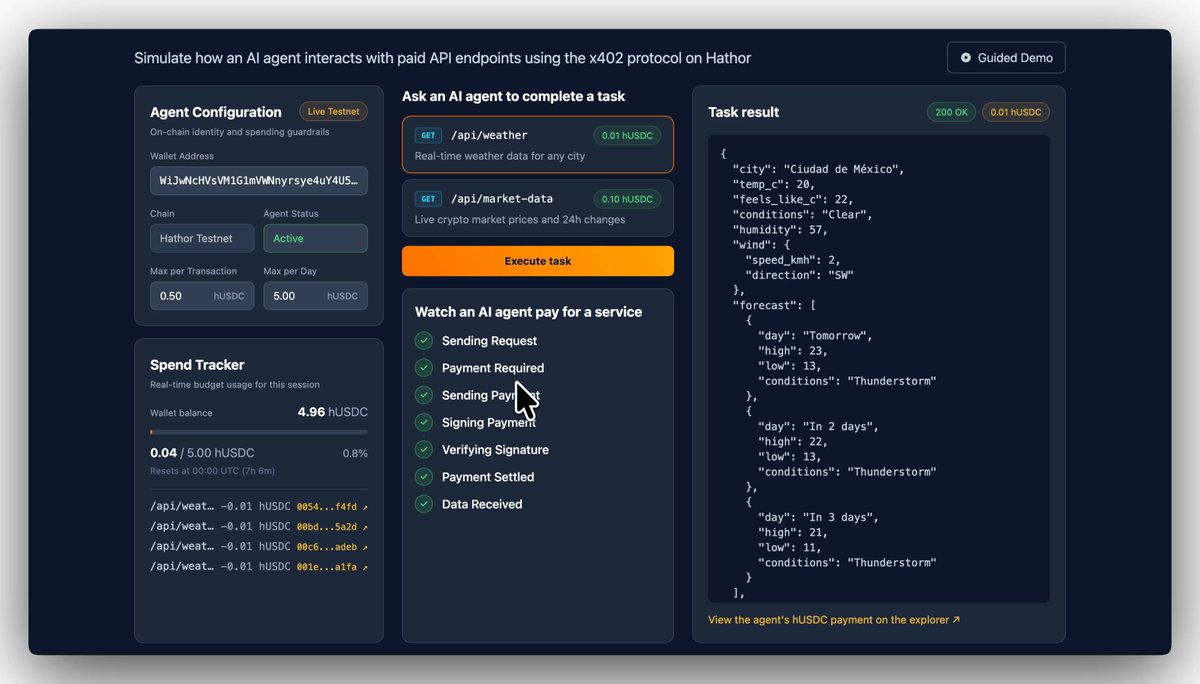Viewport: 1200px width, 684px height.
Task: Click the "day": "In 3 days" JSON line
Action: 819,518
